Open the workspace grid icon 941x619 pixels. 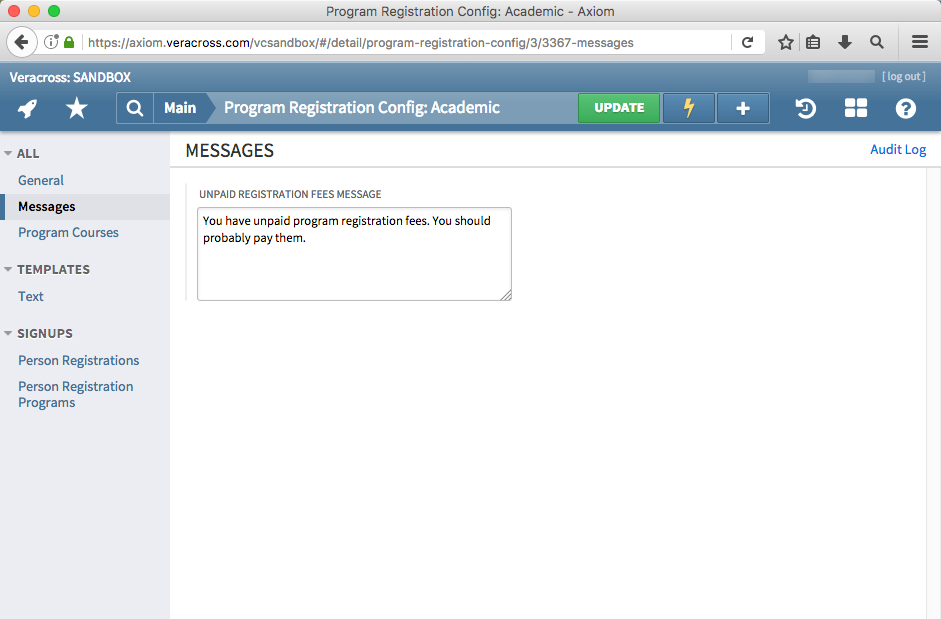tap(855, 108)
